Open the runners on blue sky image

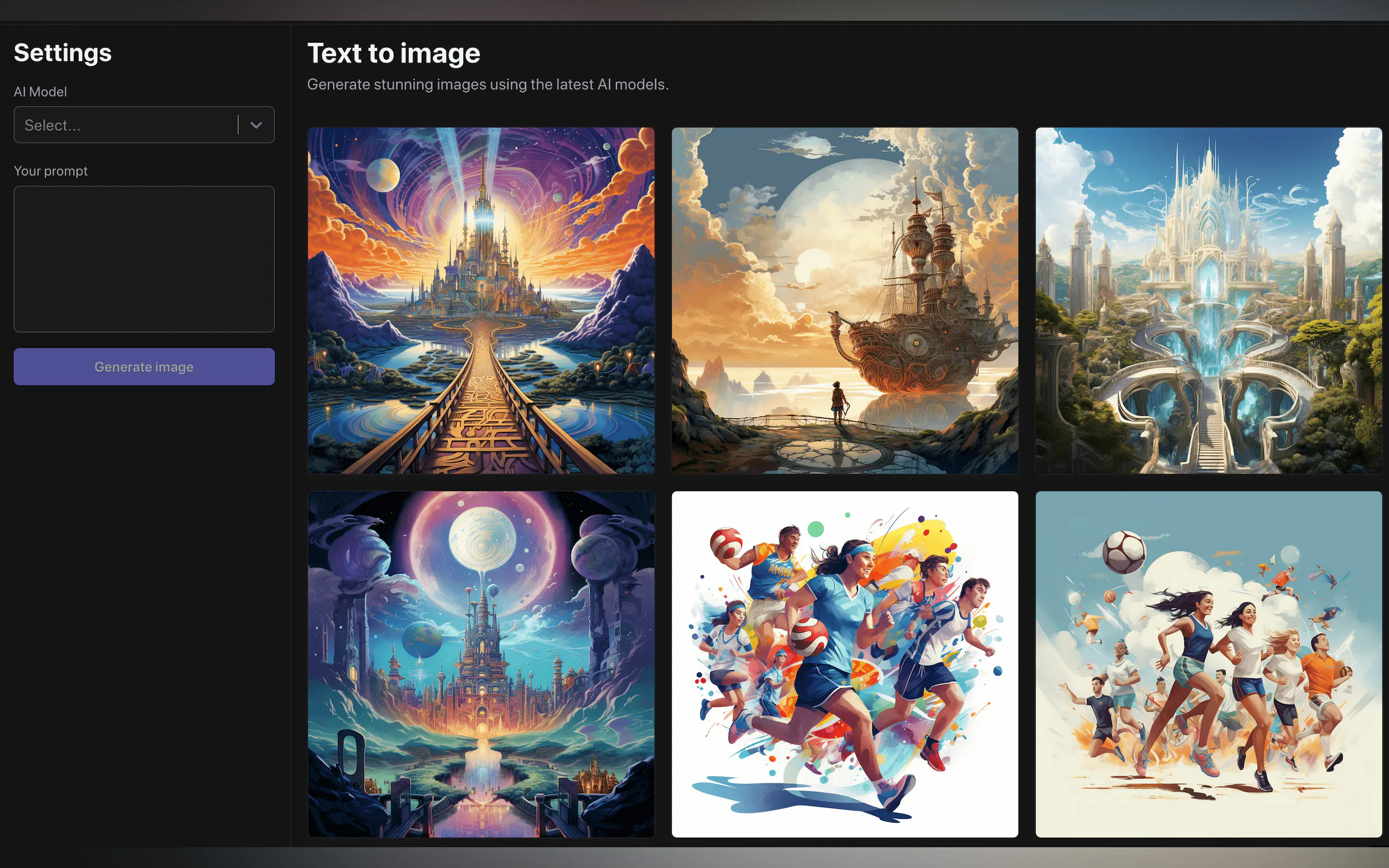(x=1208, y=664)
